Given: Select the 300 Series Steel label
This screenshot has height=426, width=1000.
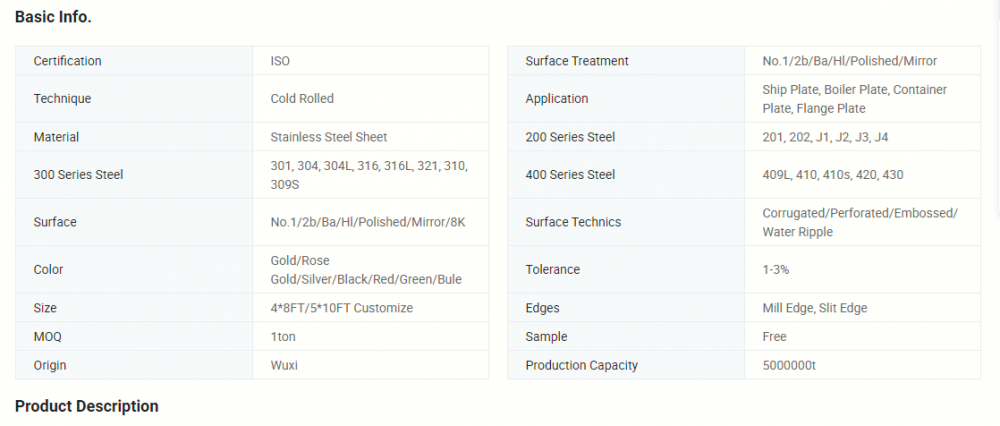Looking at the screenshot, I should (78, 175).
